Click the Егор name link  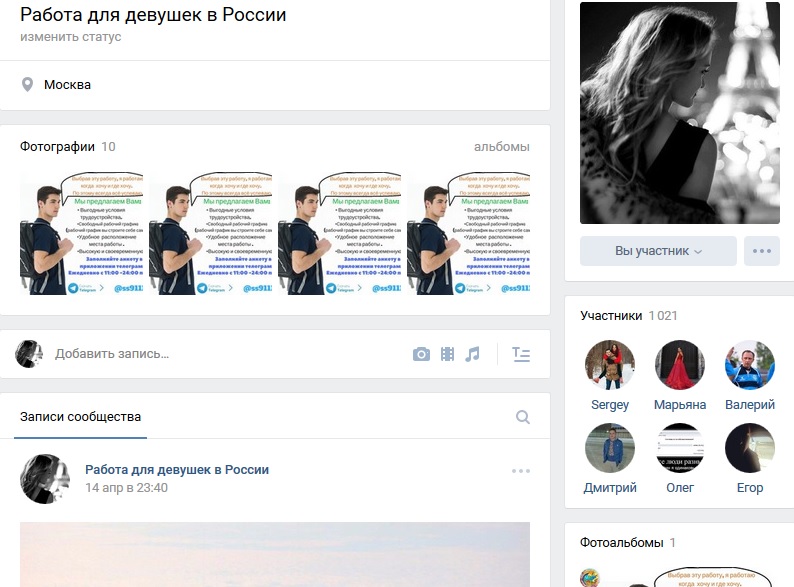pos(750,488)
